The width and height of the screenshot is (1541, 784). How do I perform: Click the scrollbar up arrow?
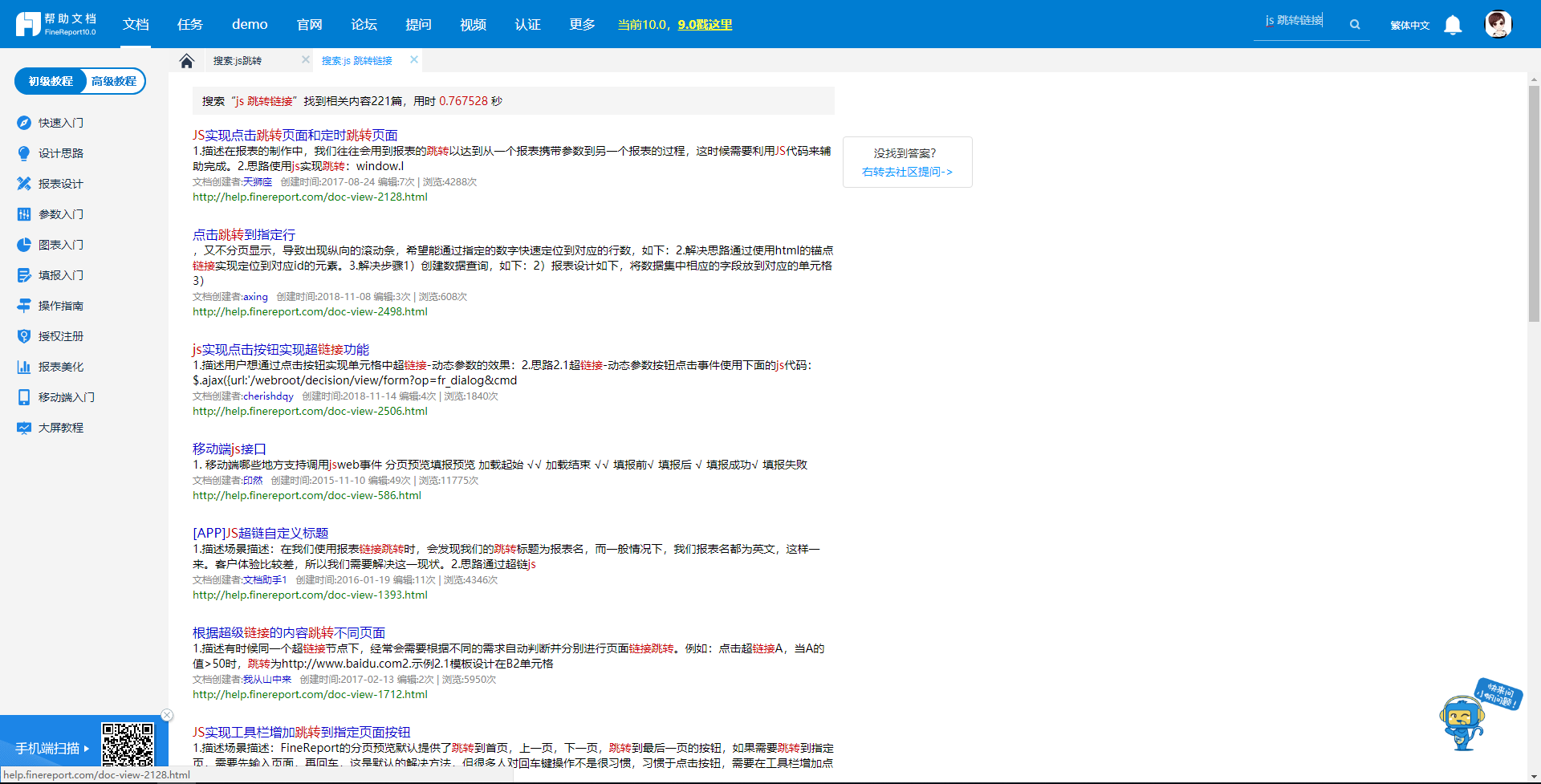pos(1534,79)
